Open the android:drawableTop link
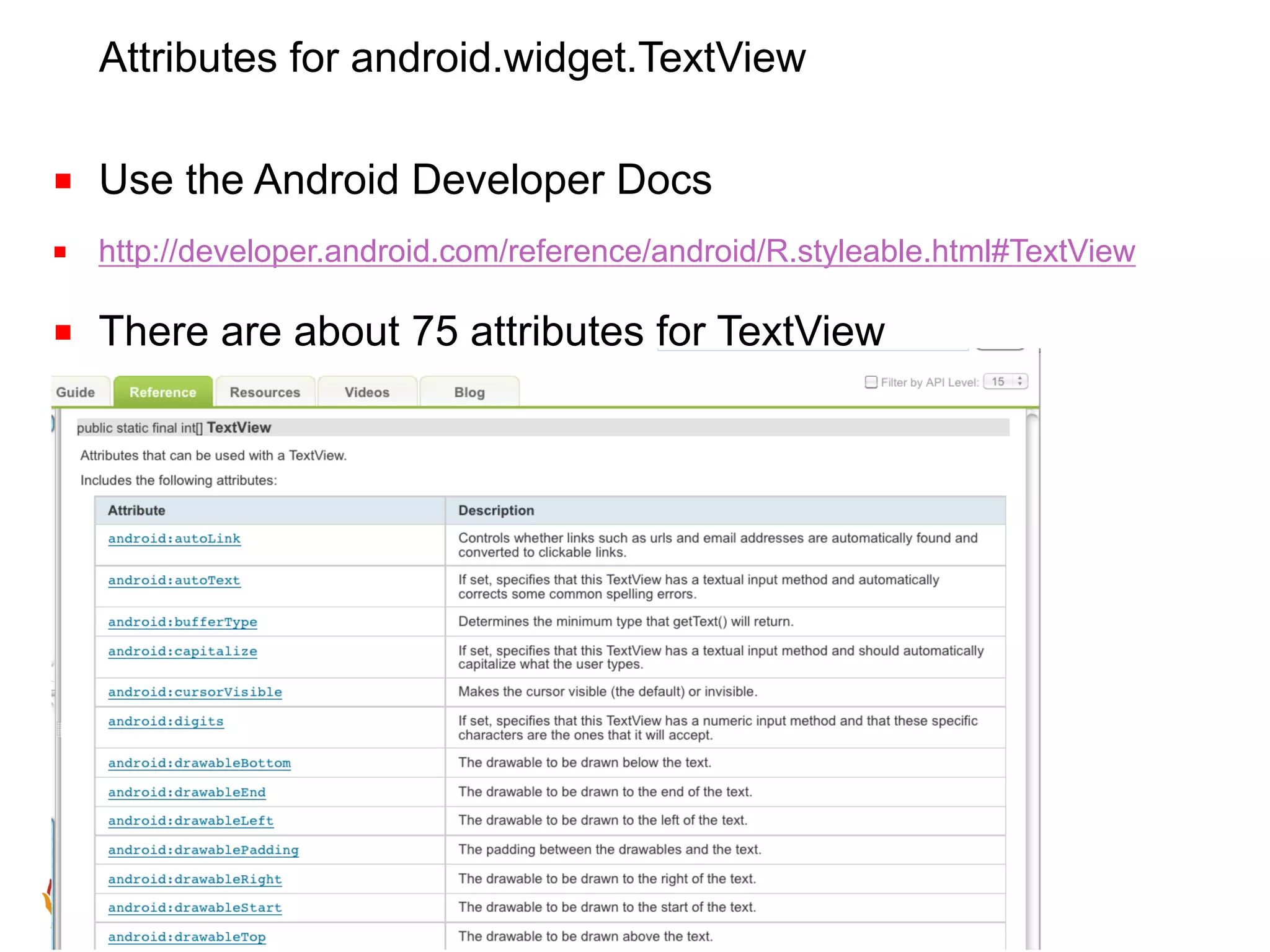The width and height of the screenshot is (1270, 952). (x=187, y=937)
